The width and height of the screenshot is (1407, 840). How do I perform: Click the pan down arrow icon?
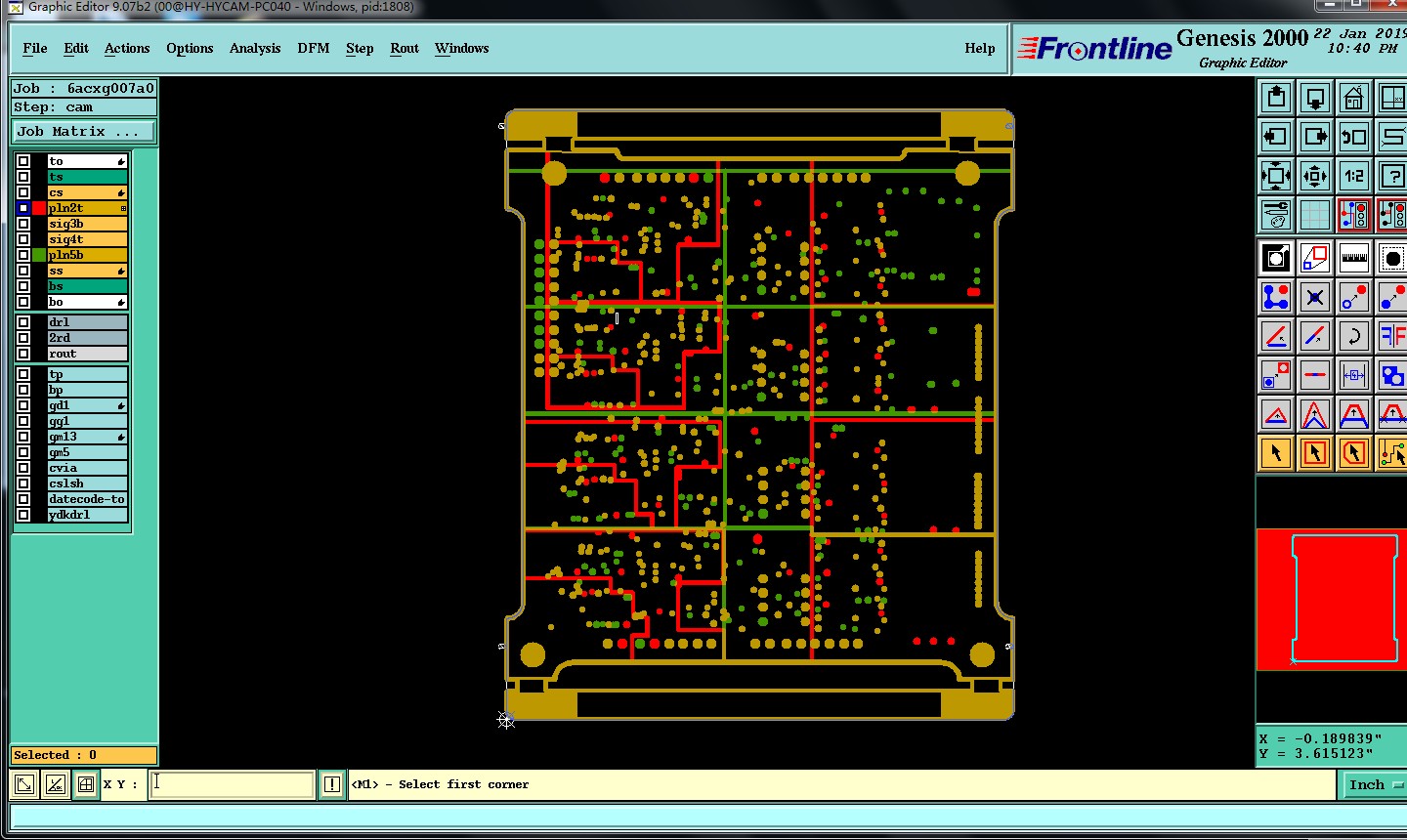[x=1315, y=98]
